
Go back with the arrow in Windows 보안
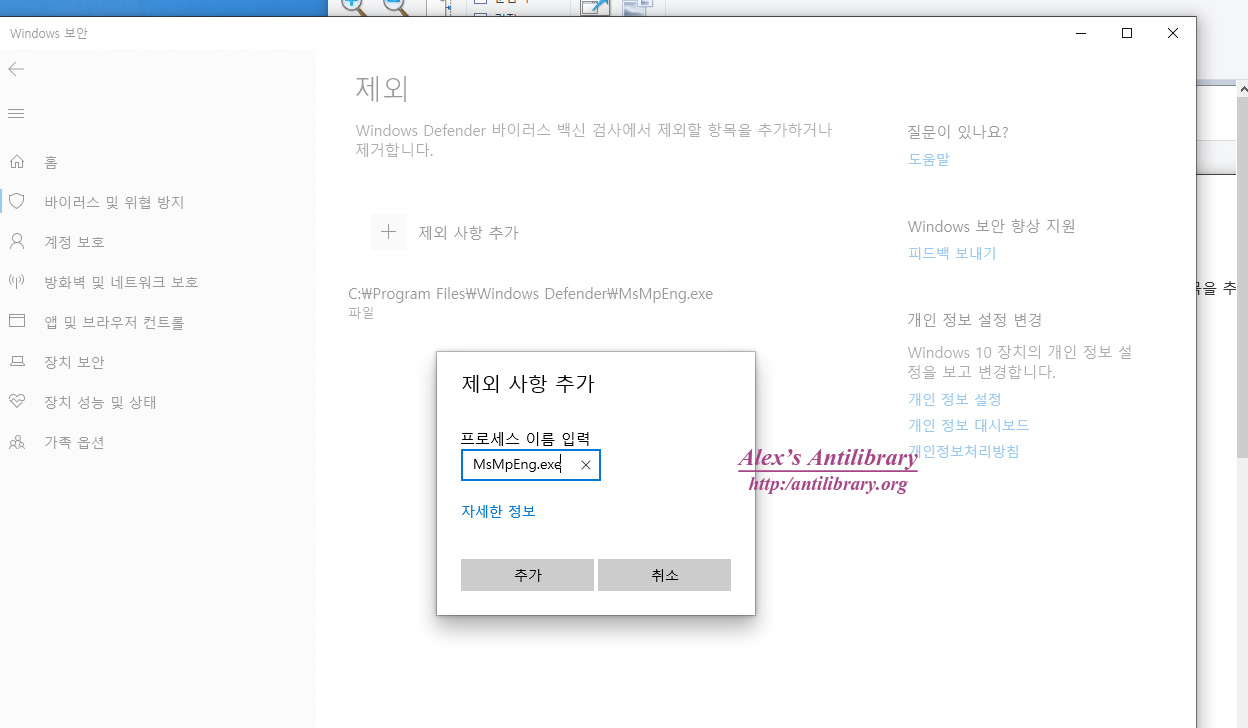16,69
